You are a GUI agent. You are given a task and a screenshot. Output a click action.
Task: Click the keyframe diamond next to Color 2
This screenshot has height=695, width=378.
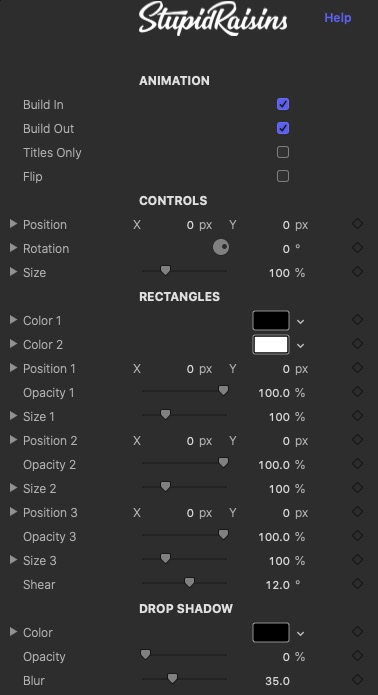pyautogui.click(x=357, y=344)
